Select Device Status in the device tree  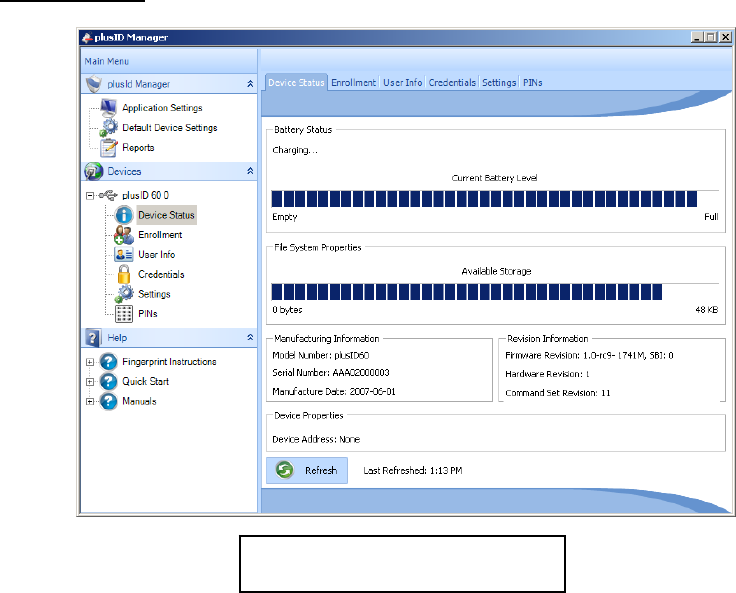[166, 215]
